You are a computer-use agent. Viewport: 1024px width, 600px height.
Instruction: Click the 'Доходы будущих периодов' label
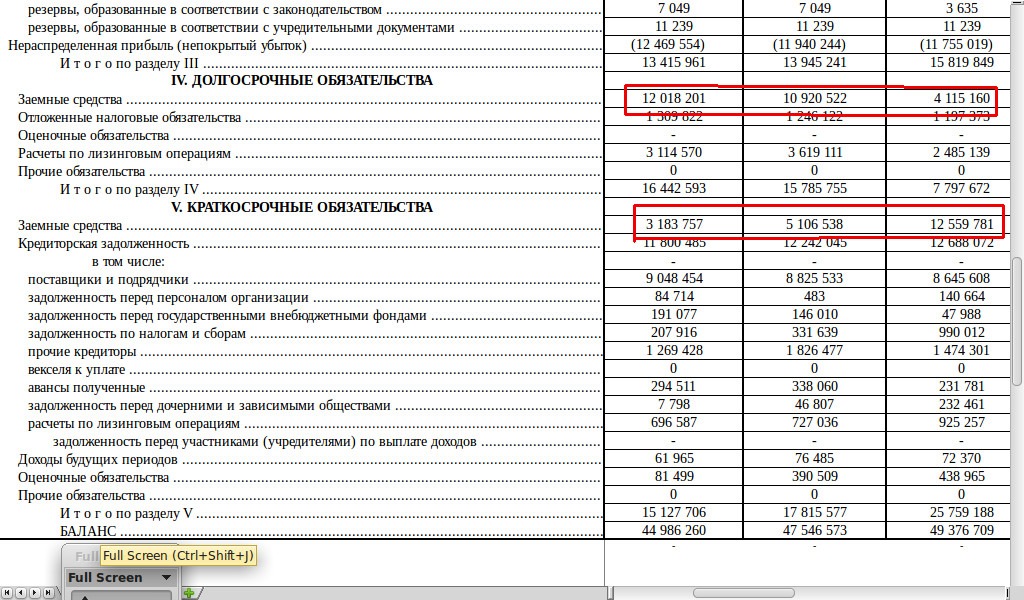click(x=98, y=459)
